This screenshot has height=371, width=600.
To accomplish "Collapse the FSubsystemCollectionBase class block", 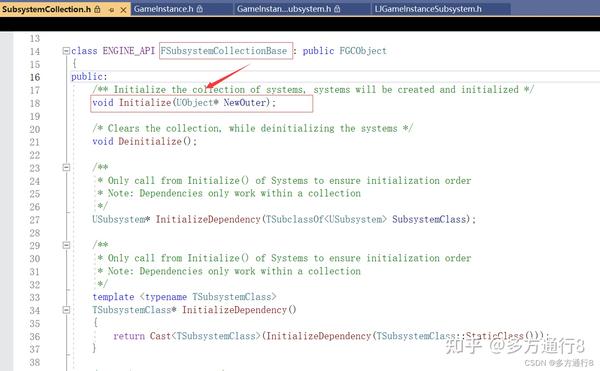I will pos(66,50).
